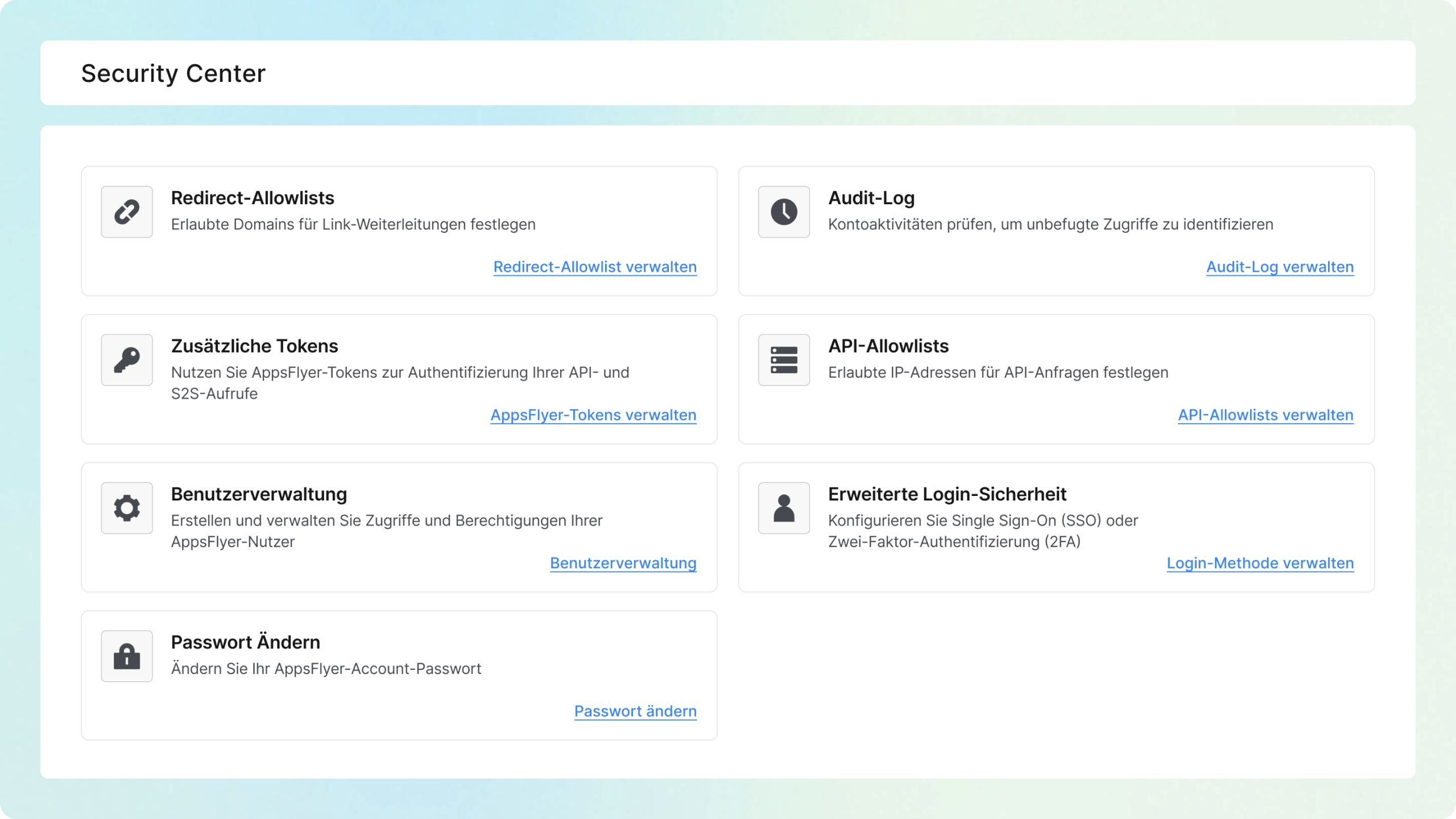Click the Passwort Ändern card heading

[x=245, y=642]
